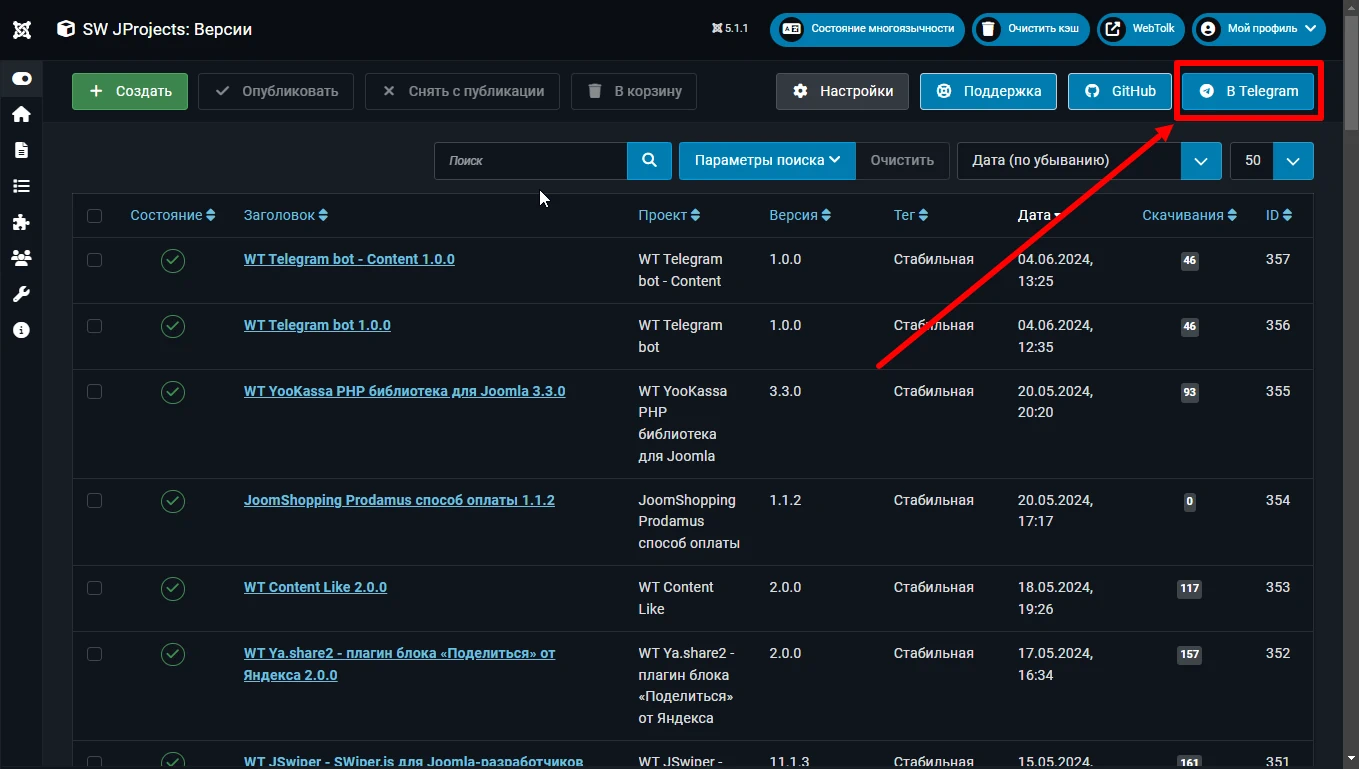This screenshot has width=1359, height=769.
Task: Click the magnifier search button
Action: 649,160
